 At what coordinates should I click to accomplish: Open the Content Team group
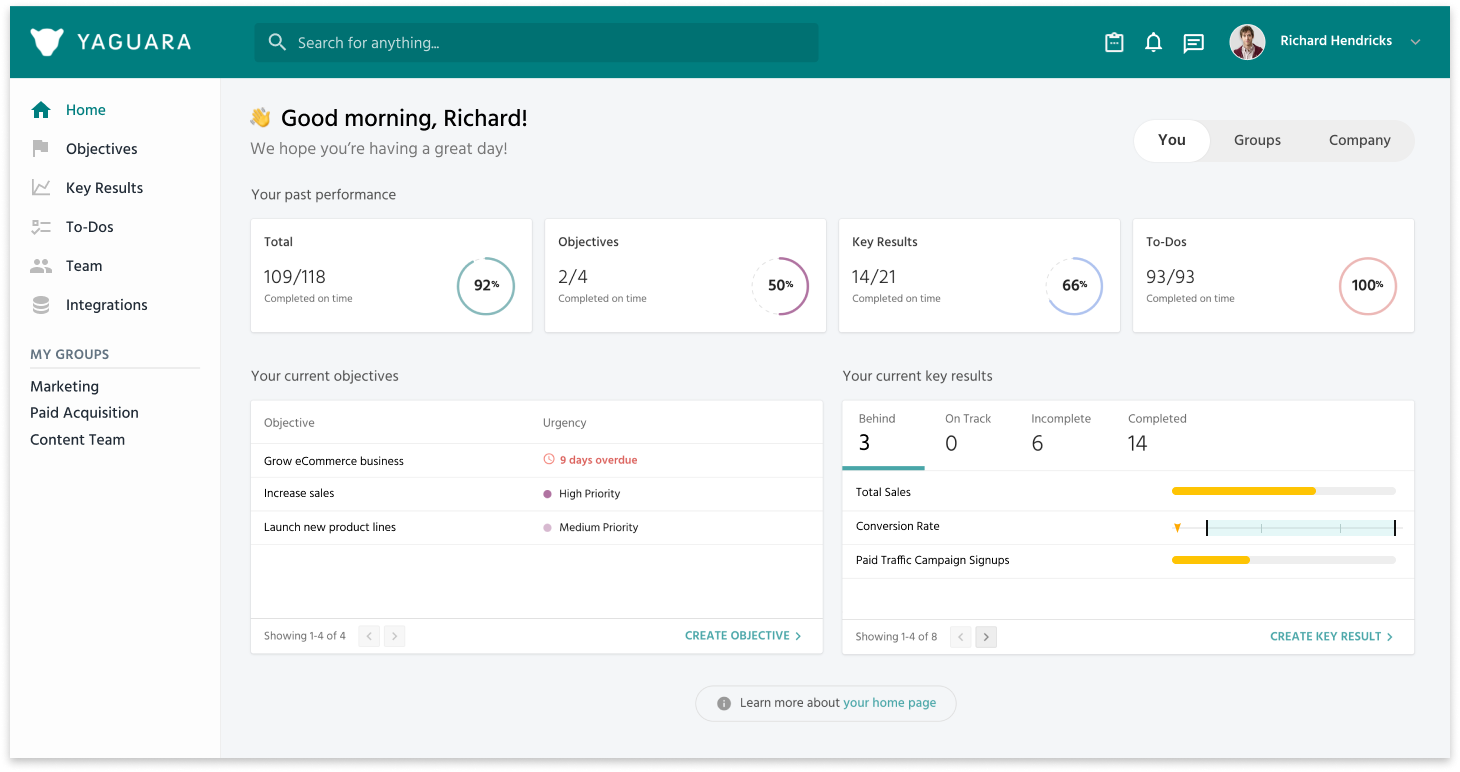[x=77, y=439]
